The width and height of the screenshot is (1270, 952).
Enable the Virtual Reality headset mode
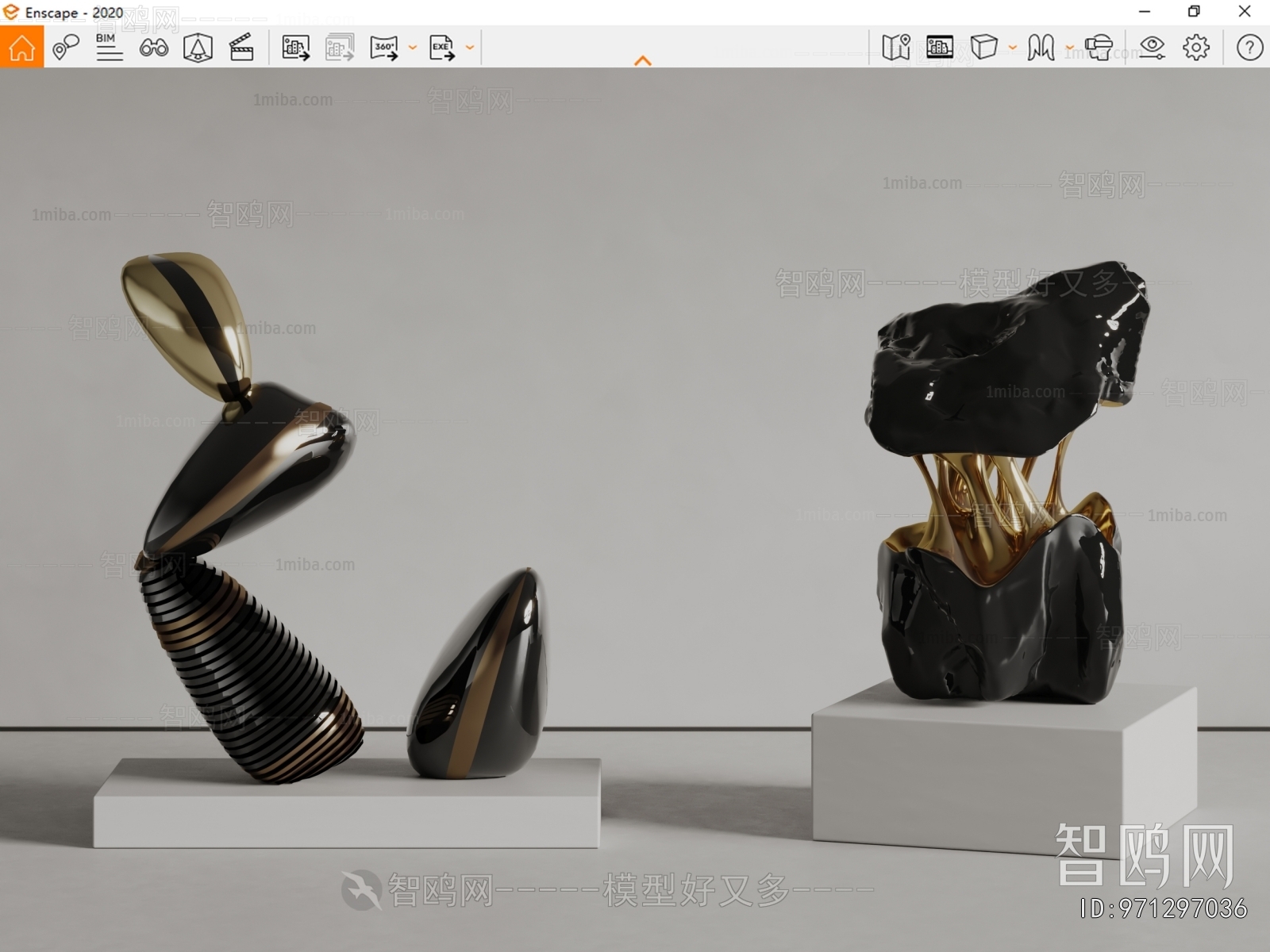(1099, 48)
